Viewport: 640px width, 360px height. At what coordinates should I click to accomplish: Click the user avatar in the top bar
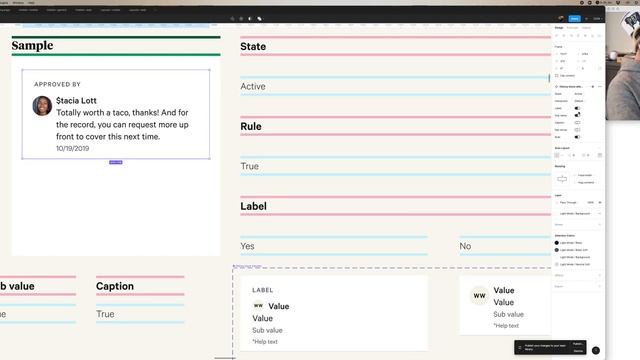click(561, 18)
